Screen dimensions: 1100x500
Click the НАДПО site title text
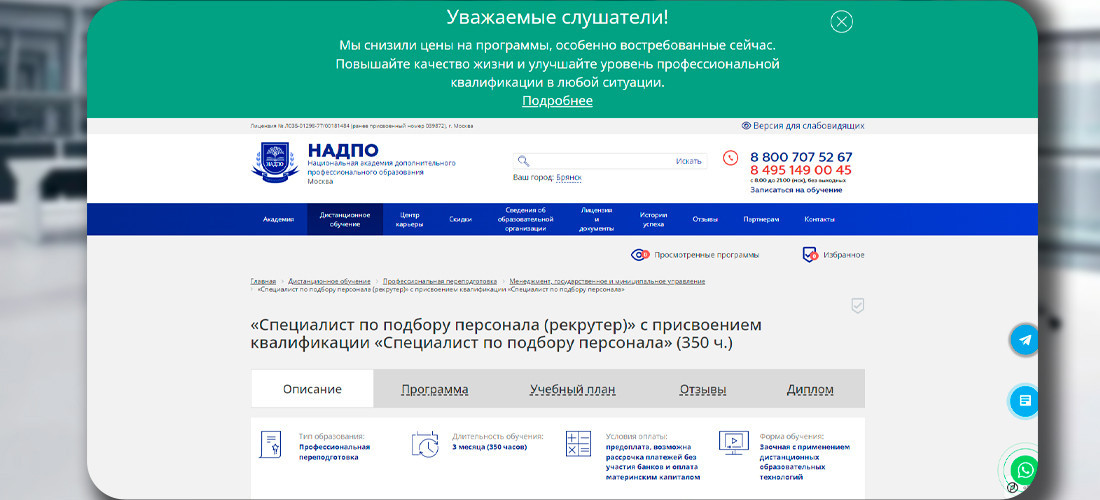tap(342, 150)
